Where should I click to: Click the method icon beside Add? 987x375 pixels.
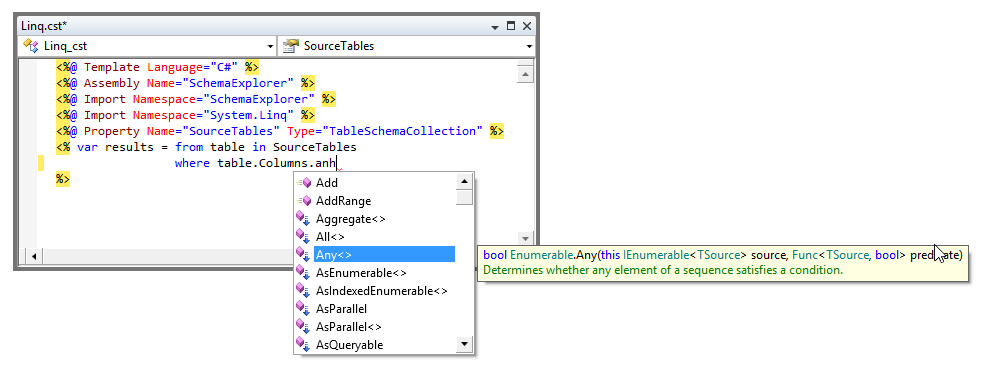coord(304,182)
